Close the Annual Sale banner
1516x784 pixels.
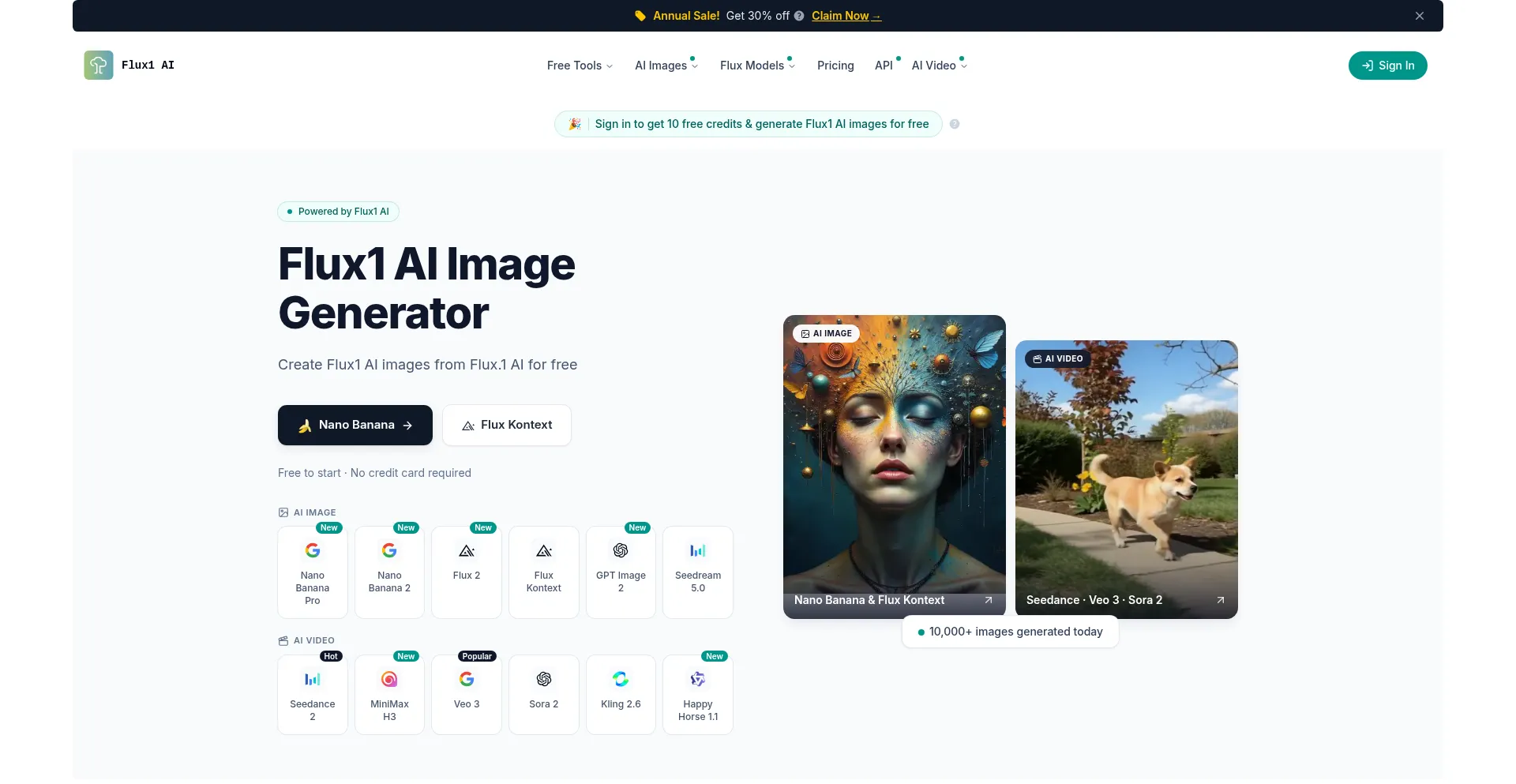pyautogui.click(x=1420, y=16)
